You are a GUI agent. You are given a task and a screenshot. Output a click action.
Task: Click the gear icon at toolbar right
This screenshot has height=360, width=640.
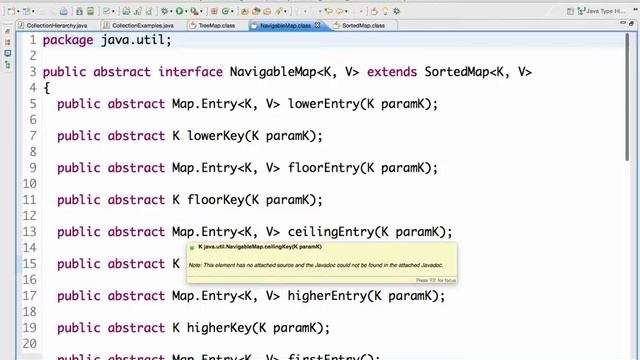pos(396,11)
